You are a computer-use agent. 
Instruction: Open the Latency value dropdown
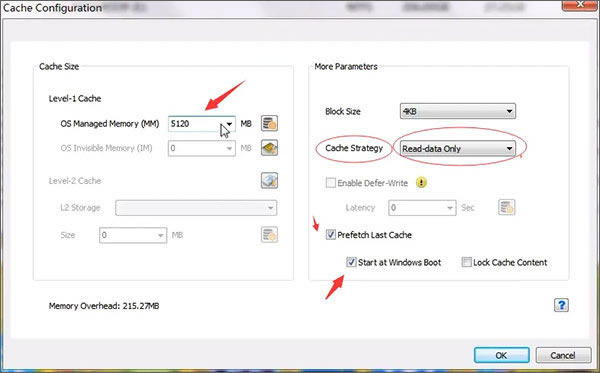click(450, 208)
